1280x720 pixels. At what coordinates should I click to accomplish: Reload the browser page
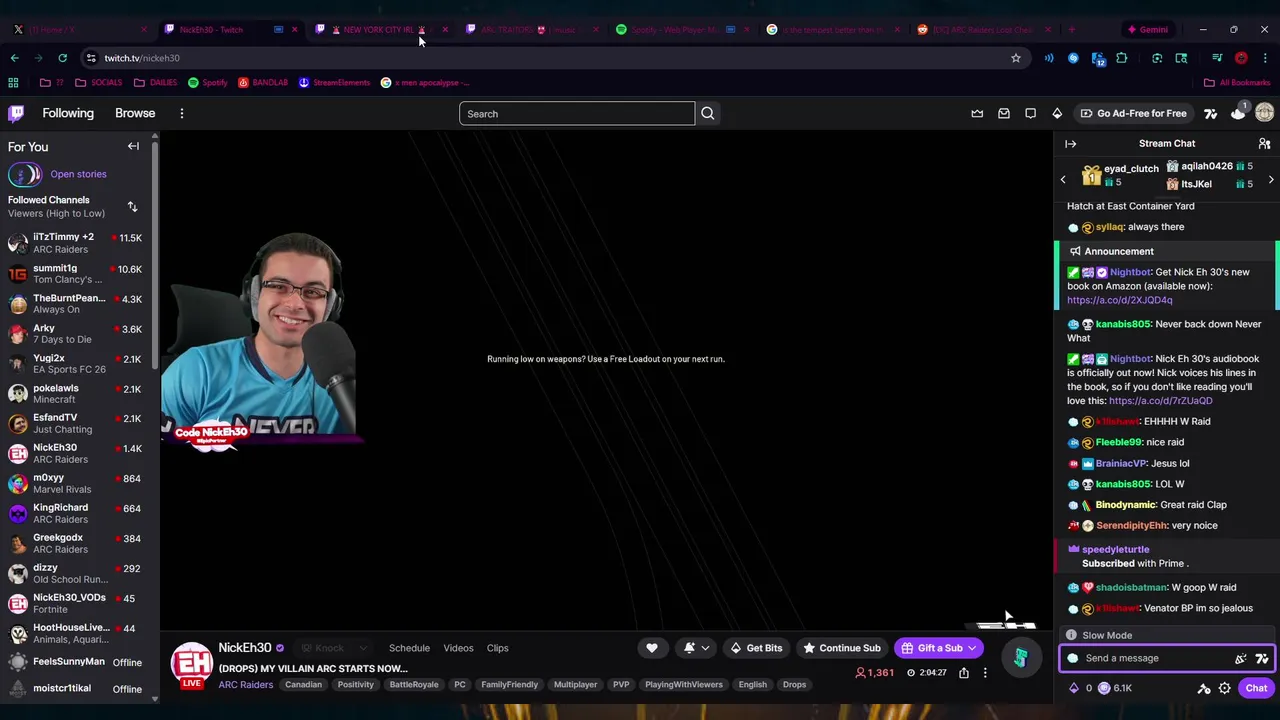(62, 58)
